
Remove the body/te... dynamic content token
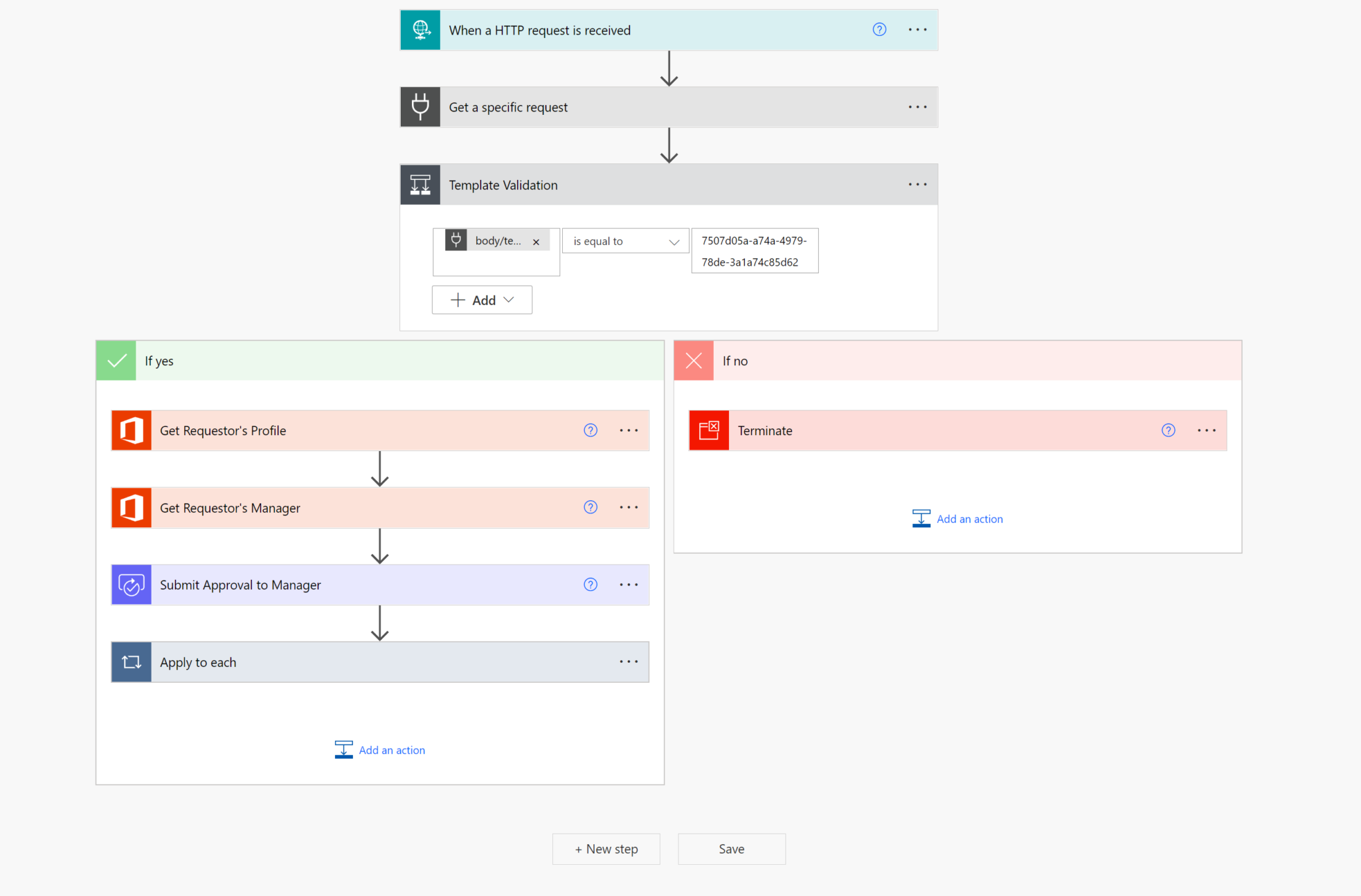(536, 240)
